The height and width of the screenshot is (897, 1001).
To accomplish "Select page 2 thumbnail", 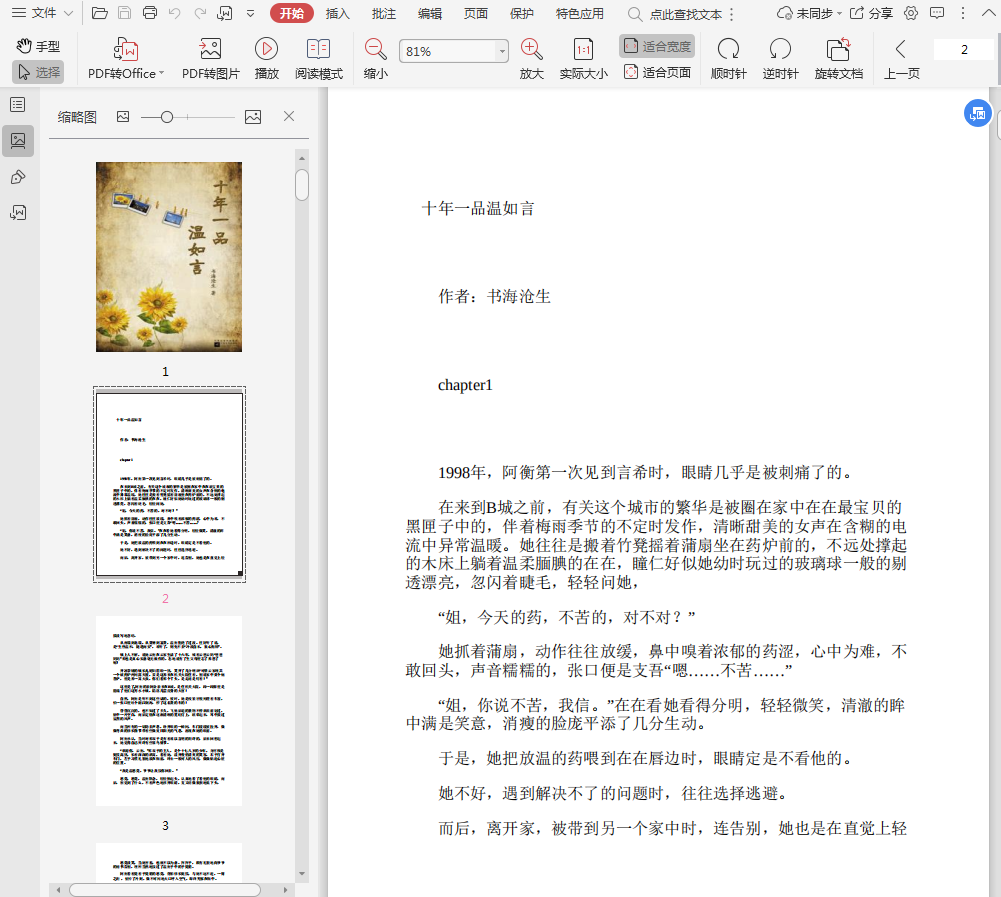I will point(169,485).
